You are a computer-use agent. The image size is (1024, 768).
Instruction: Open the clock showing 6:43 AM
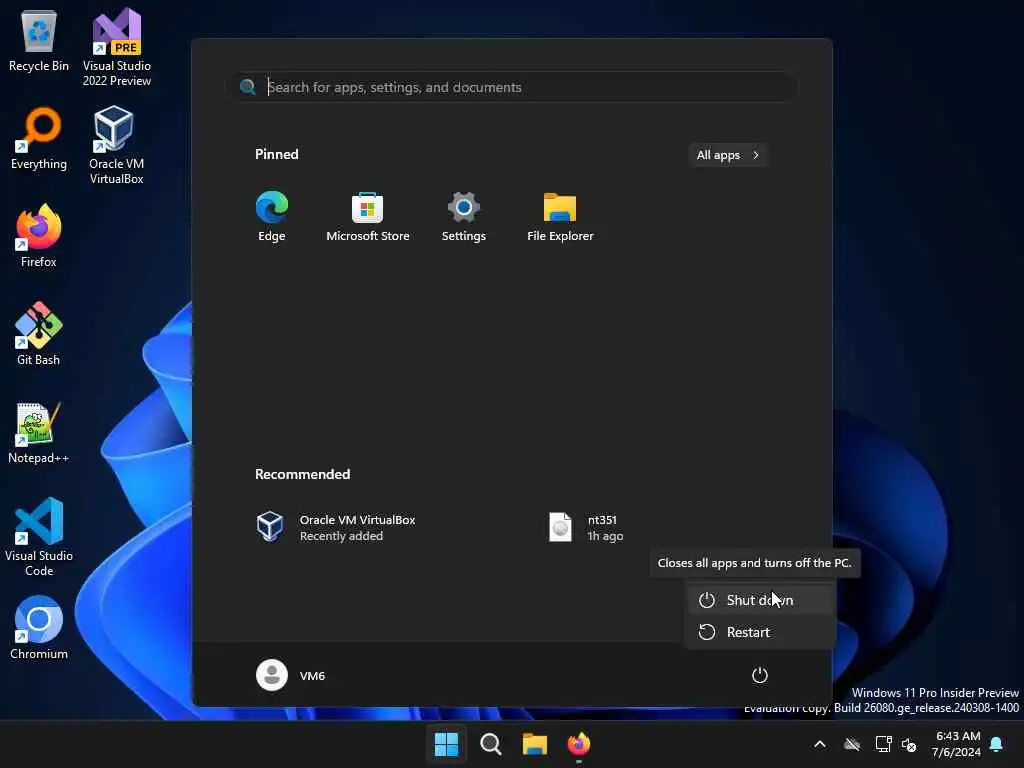pos(957,744)
